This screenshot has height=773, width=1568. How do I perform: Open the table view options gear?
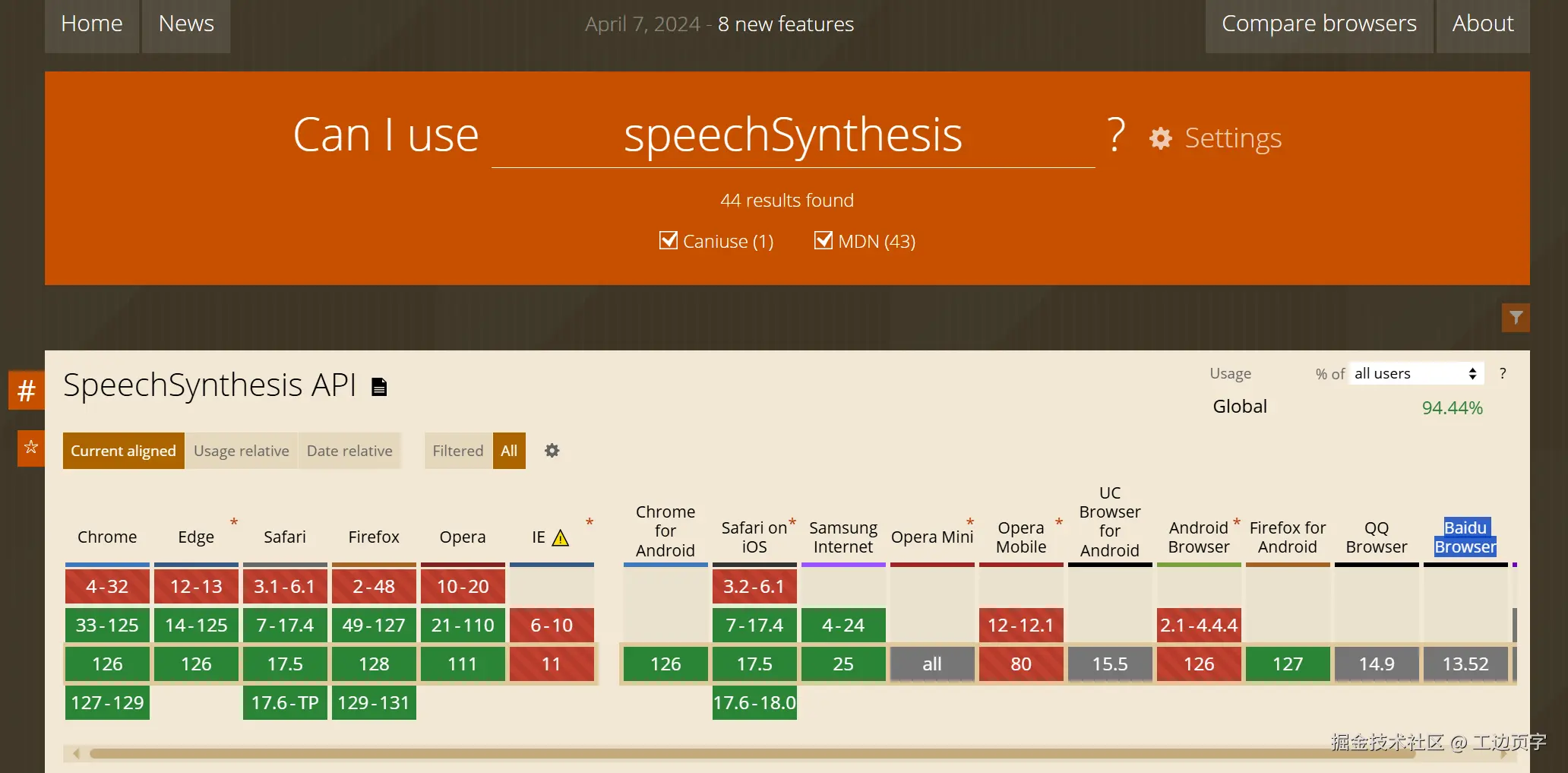point(552,451)
